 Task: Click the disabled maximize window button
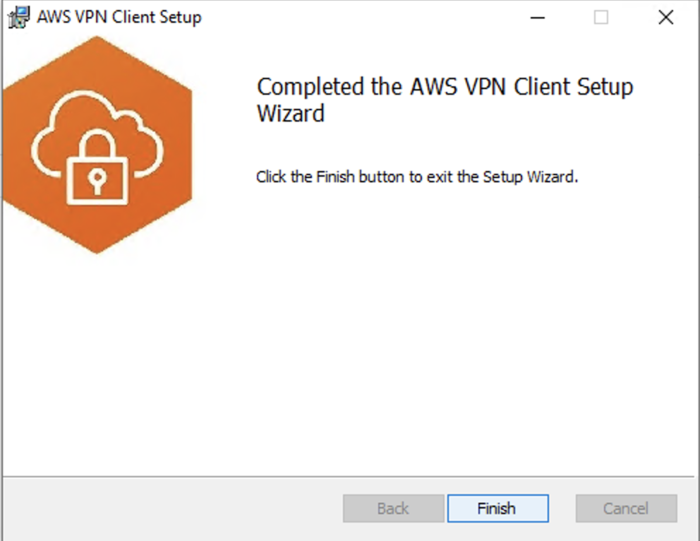[601, 17]
